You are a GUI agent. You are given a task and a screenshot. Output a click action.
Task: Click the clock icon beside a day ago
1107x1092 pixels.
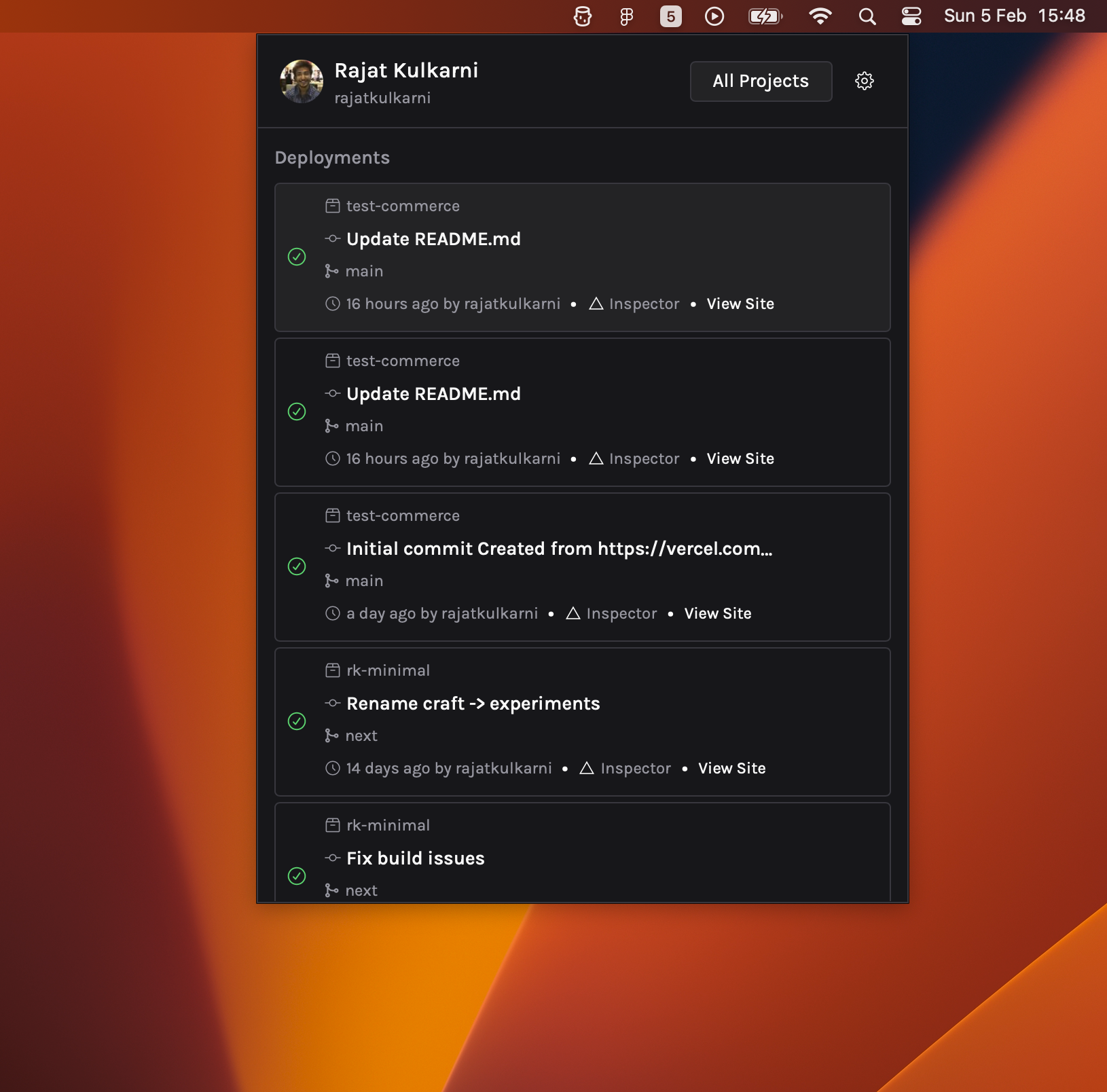tap(332, 613)
